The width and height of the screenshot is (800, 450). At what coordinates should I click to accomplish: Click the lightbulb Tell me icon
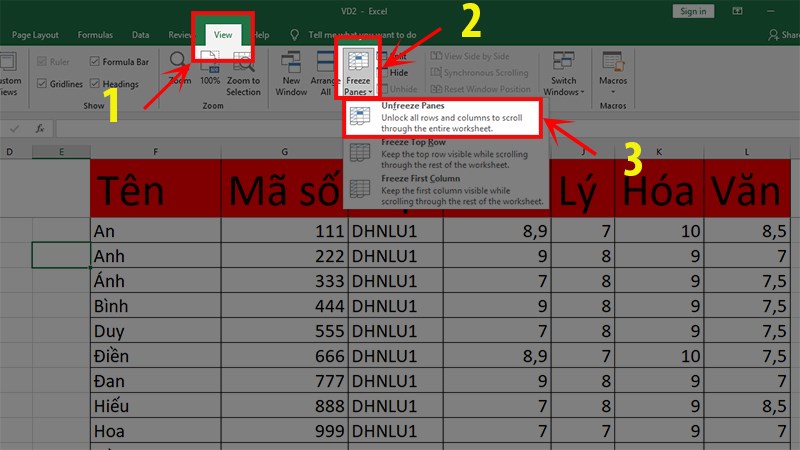pyautogui.click(x=294, y=35)
